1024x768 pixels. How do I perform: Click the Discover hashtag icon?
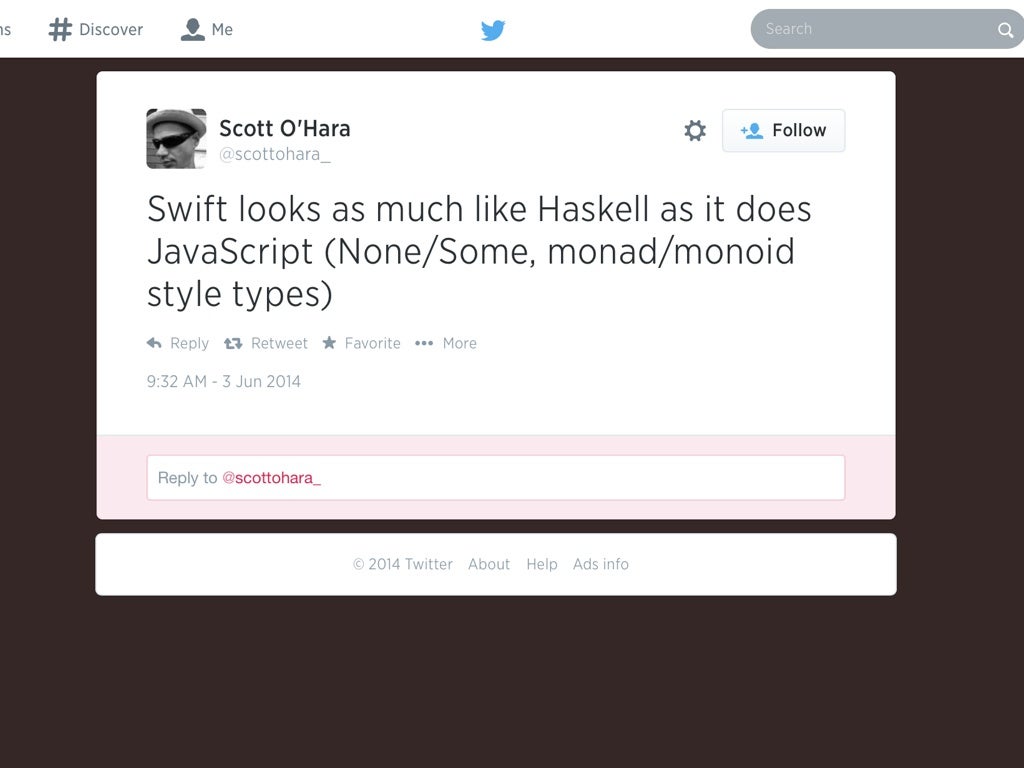coord(60,29)
